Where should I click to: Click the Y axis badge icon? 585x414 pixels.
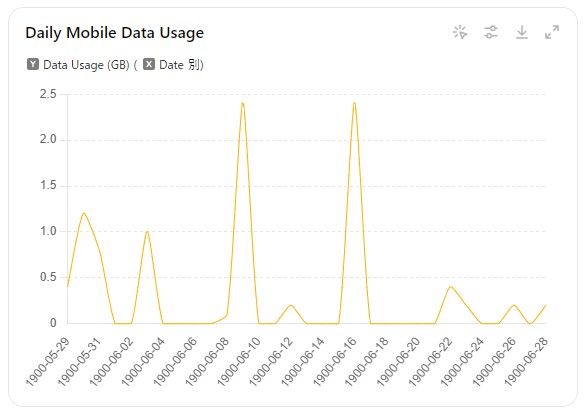click(x=33, y=64)
